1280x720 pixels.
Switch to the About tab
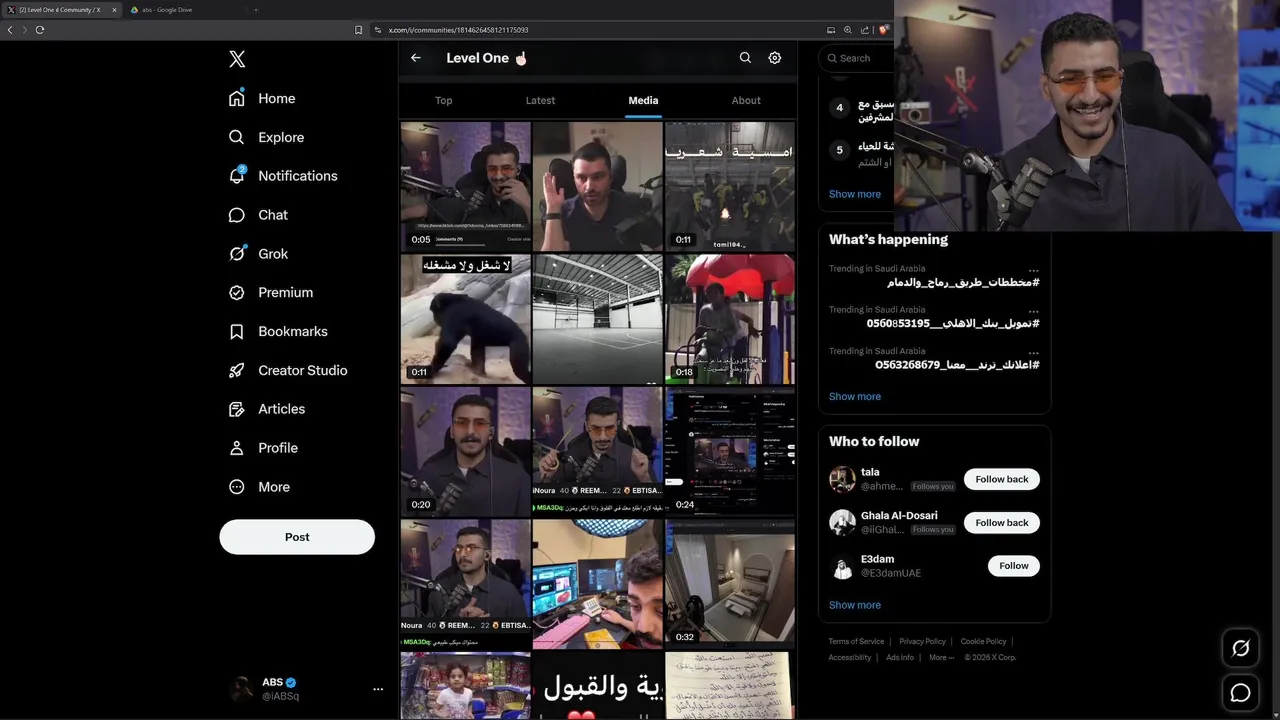pyautogui.click(x=746, y=100)
